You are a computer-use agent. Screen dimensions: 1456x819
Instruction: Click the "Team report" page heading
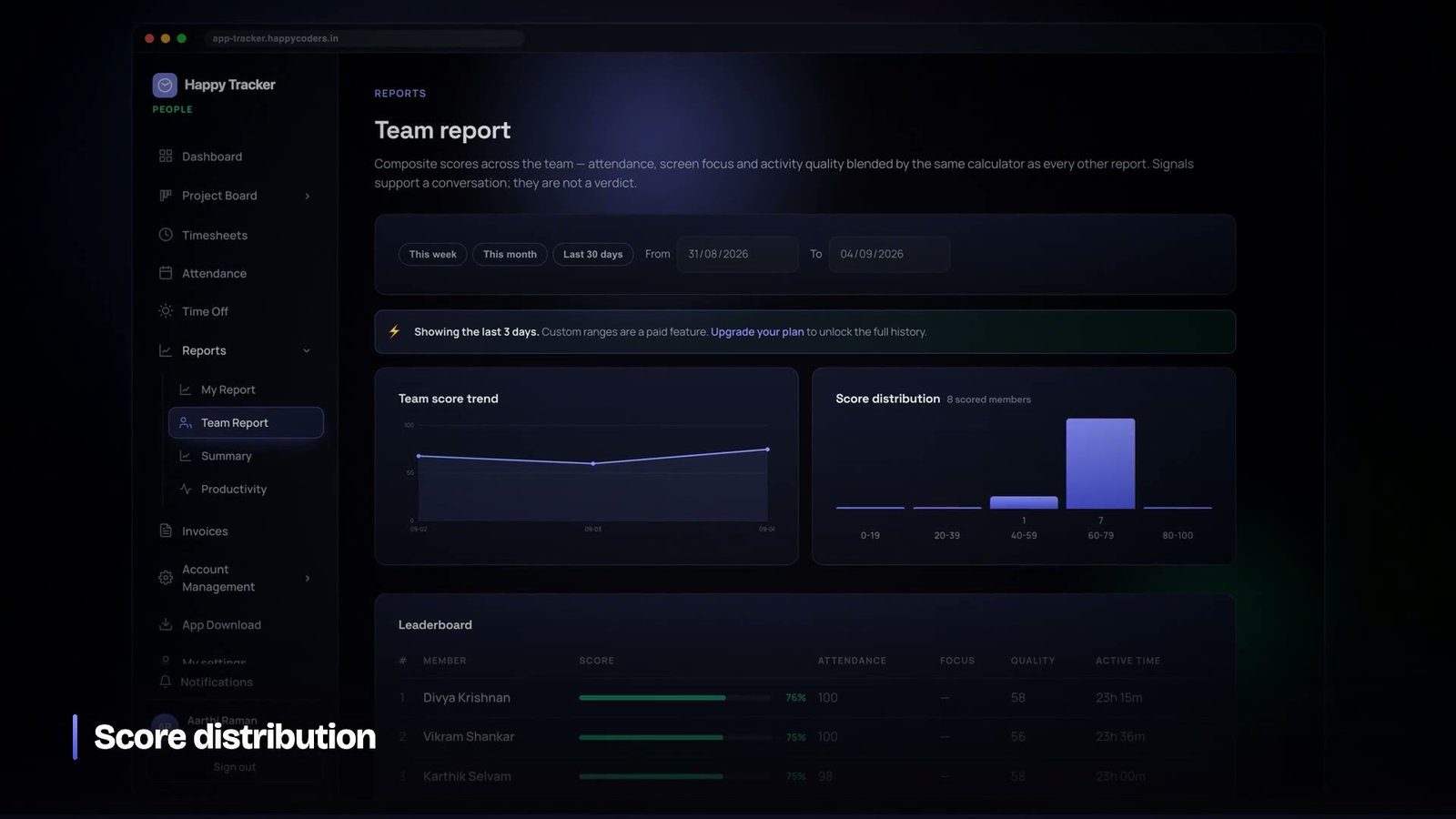click(443, 130)
